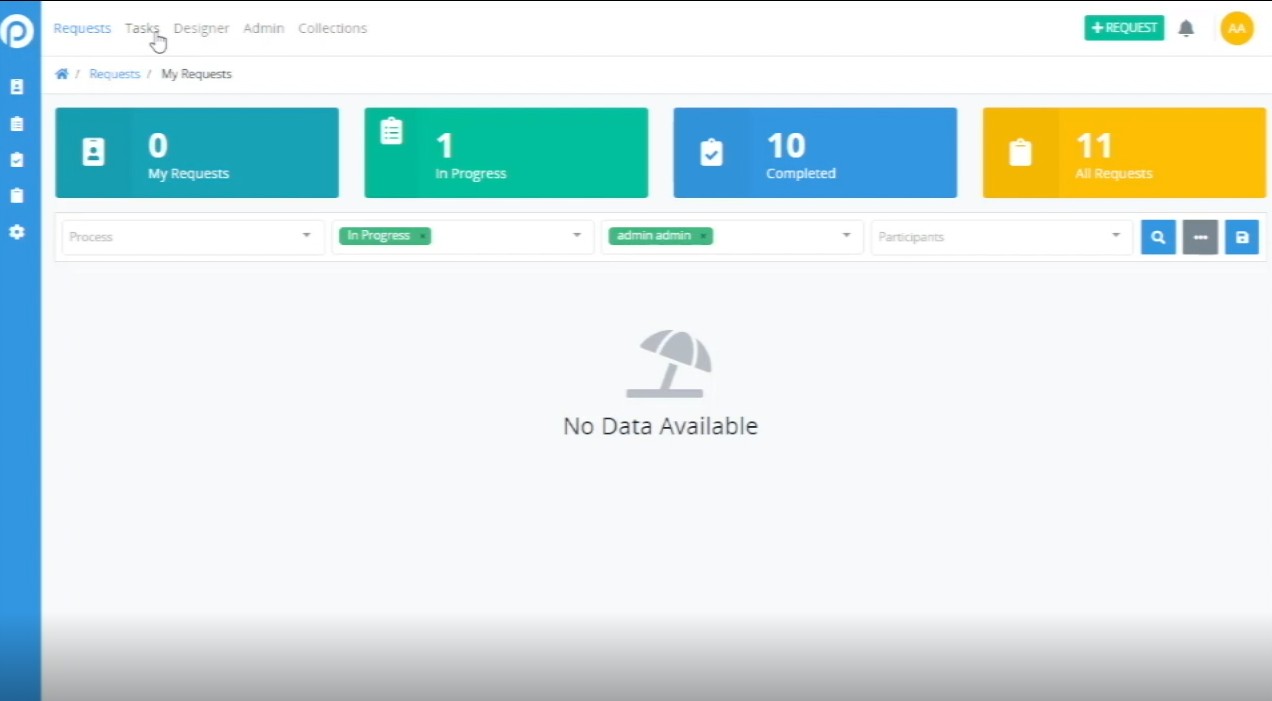Viewport: 1272px width, 701px height.
Task: Expand the Process dropdown
Action: pos(306,236)
